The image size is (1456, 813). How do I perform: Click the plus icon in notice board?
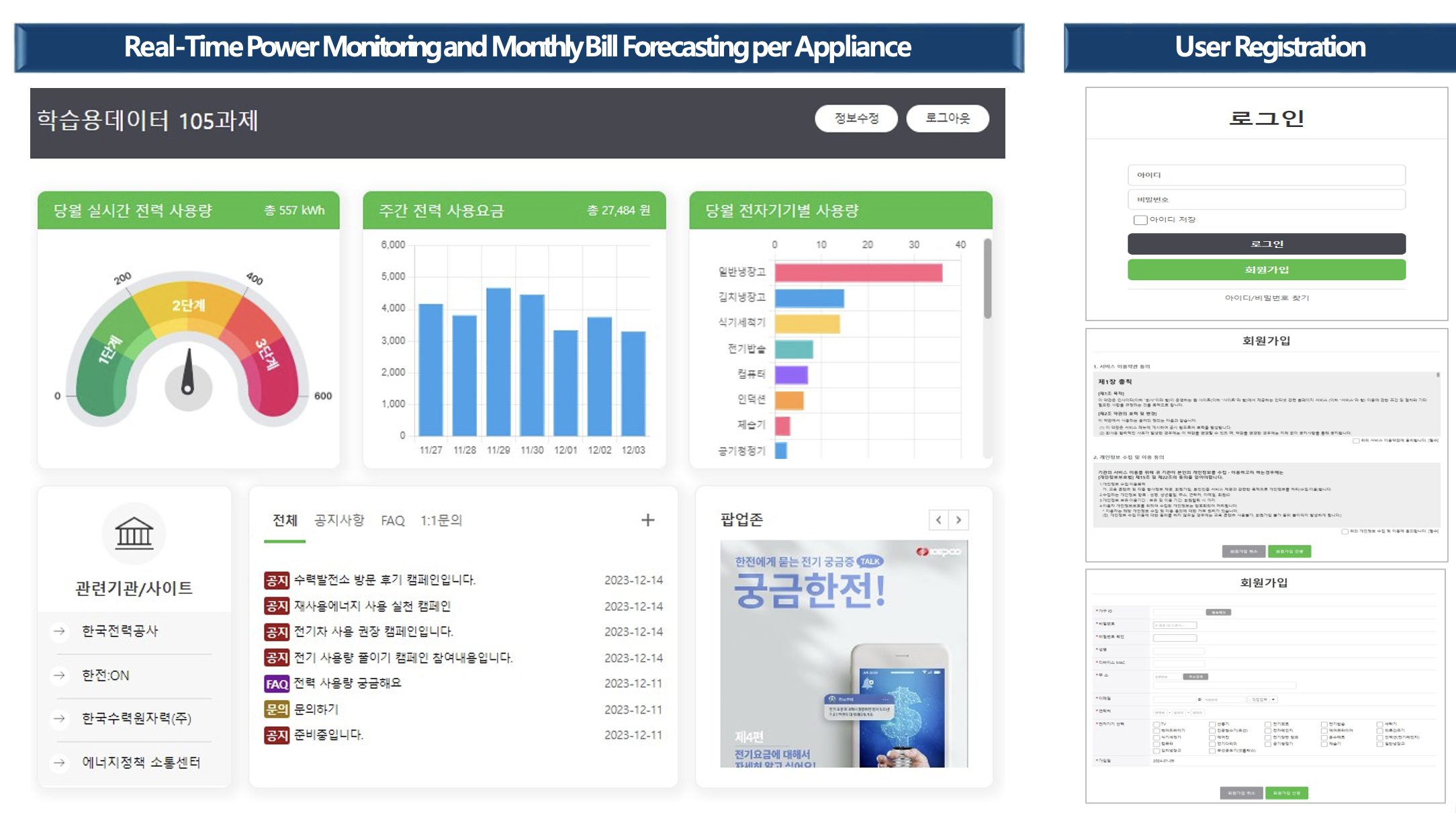[647, 520]
